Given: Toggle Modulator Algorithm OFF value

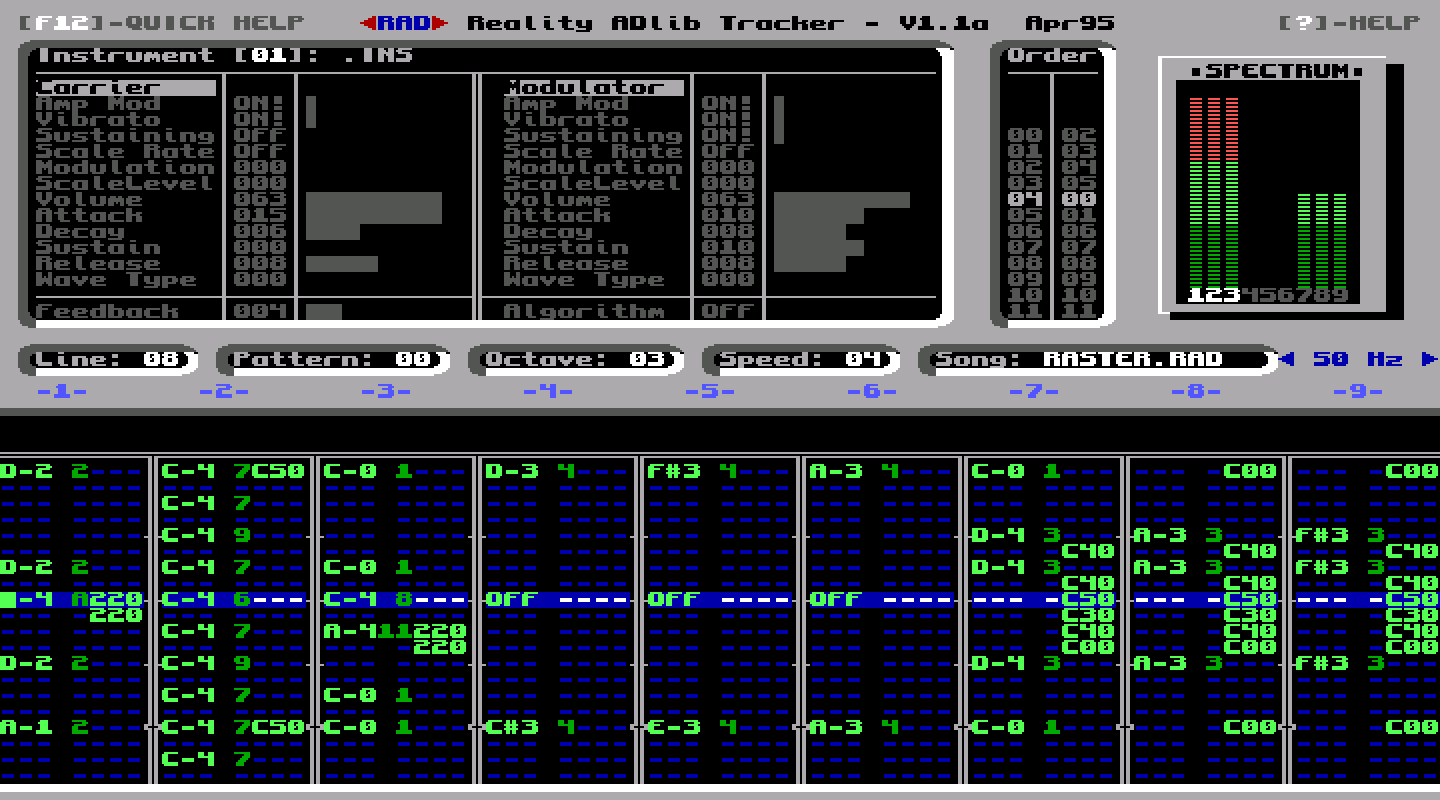Looking at the screenshot, I should [728, 311].
